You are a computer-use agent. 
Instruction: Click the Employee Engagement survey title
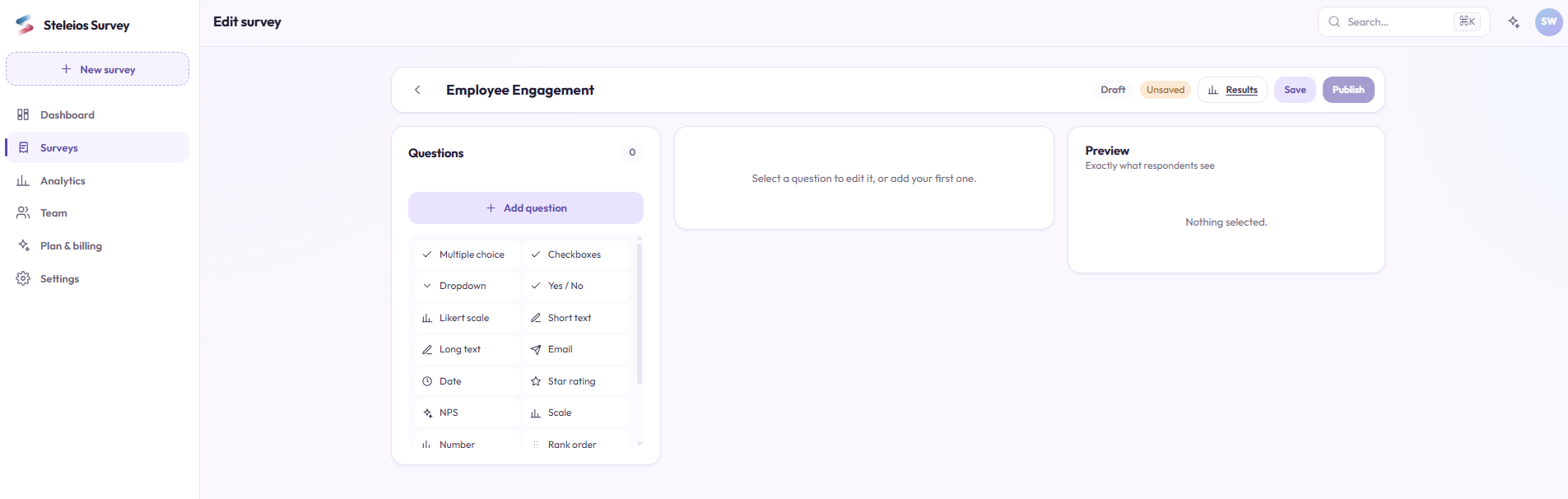coord(520,90)
